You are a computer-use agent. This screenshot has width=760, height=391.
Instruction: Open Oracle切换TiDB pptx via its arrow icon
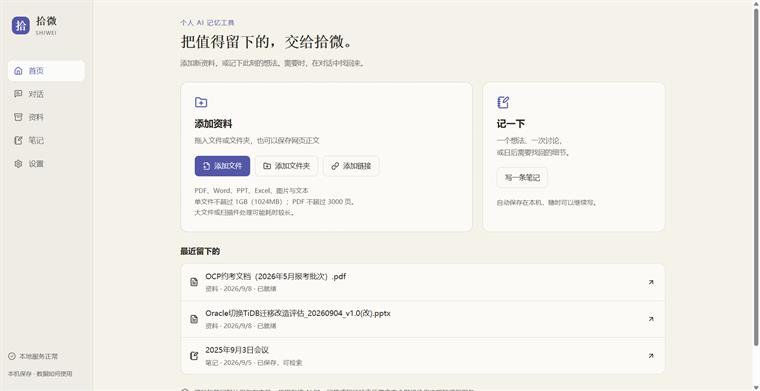(651, 319)
